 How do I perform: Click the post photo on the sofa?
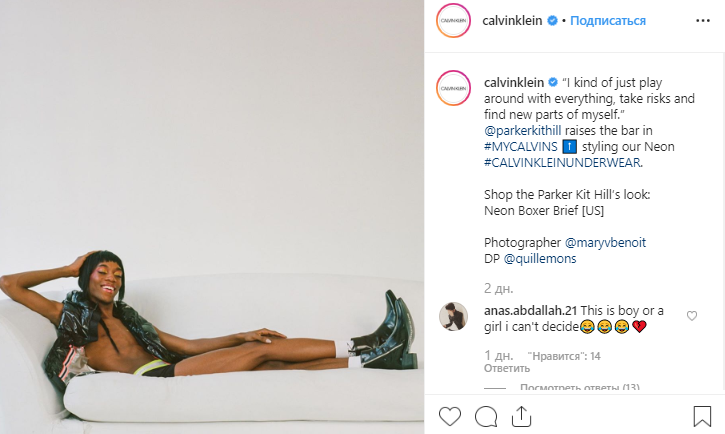point(212,217)
